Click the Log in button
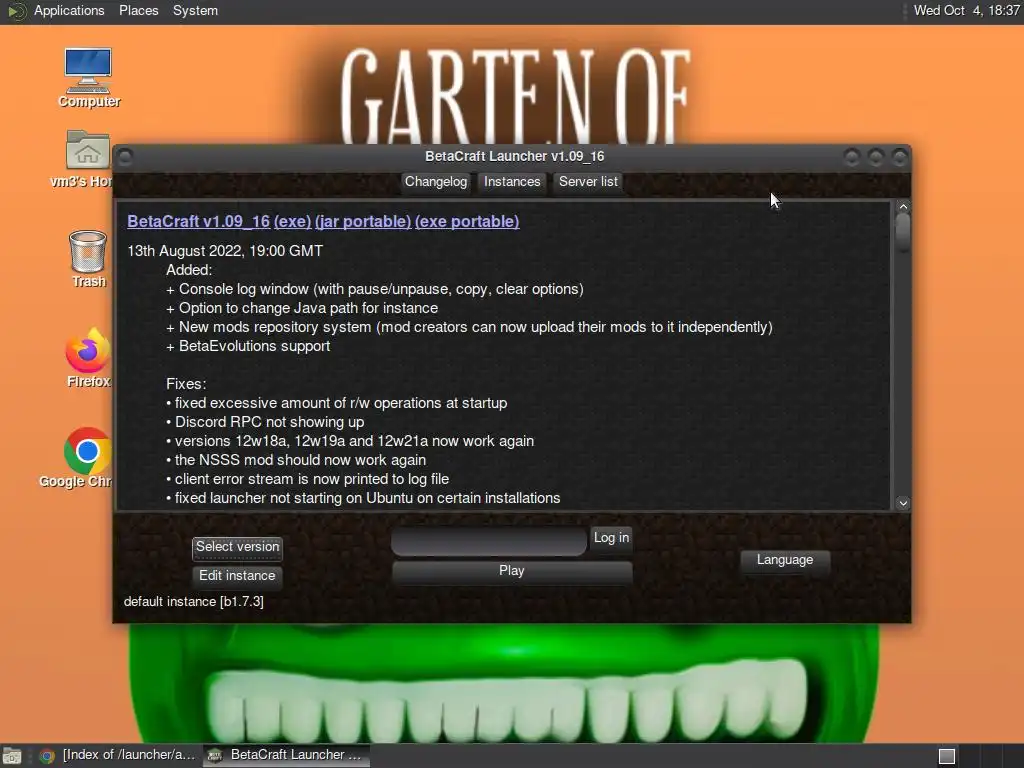 pyautogui.click(x=611, y=538)
